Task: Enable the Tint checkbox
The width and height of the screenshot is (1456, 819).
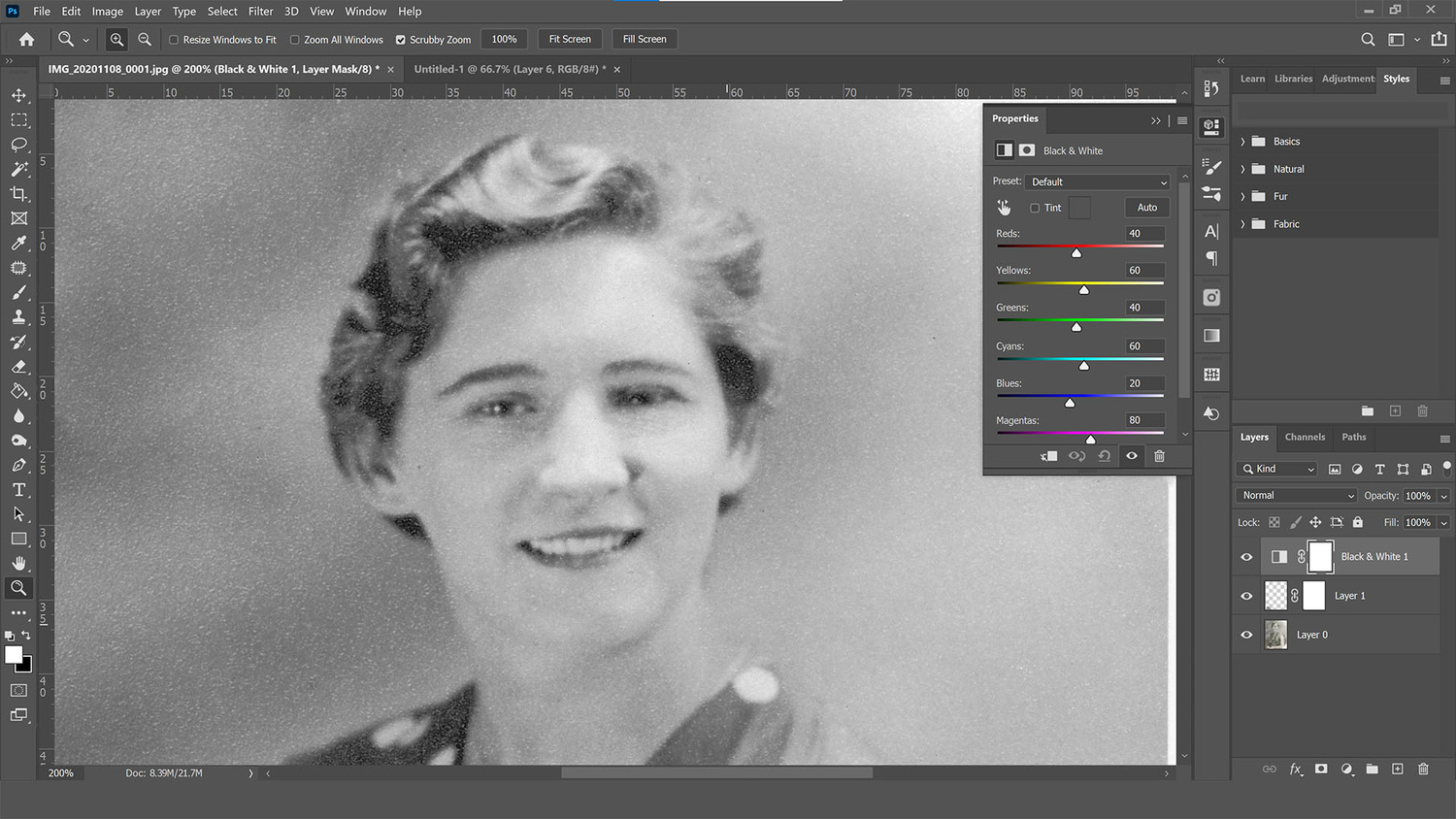Action: [x=1035, y=208]
